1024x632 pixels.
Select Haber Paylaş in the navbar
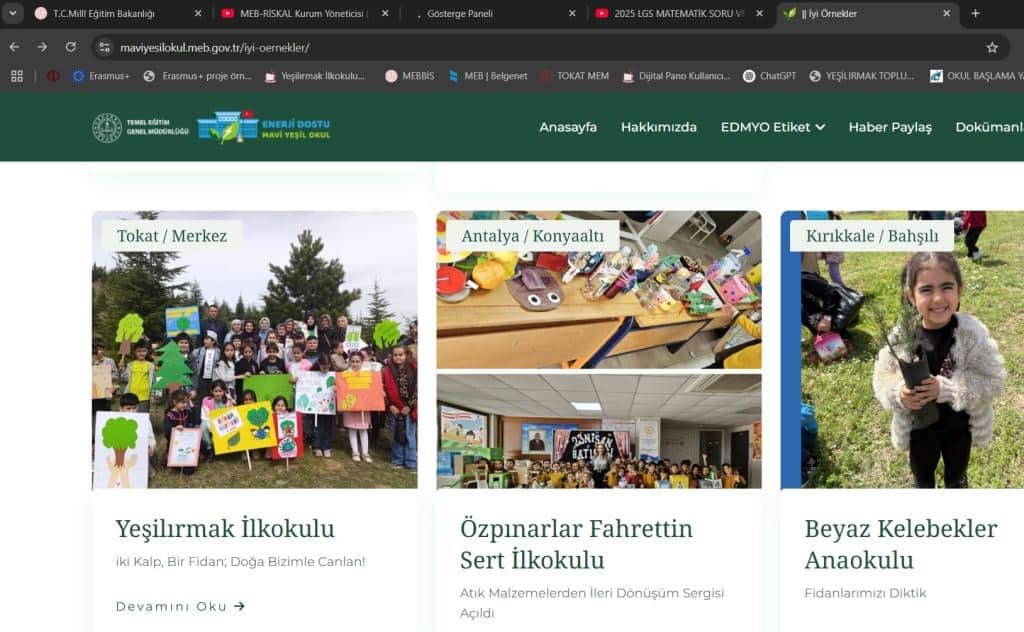[x=889, y=127]
